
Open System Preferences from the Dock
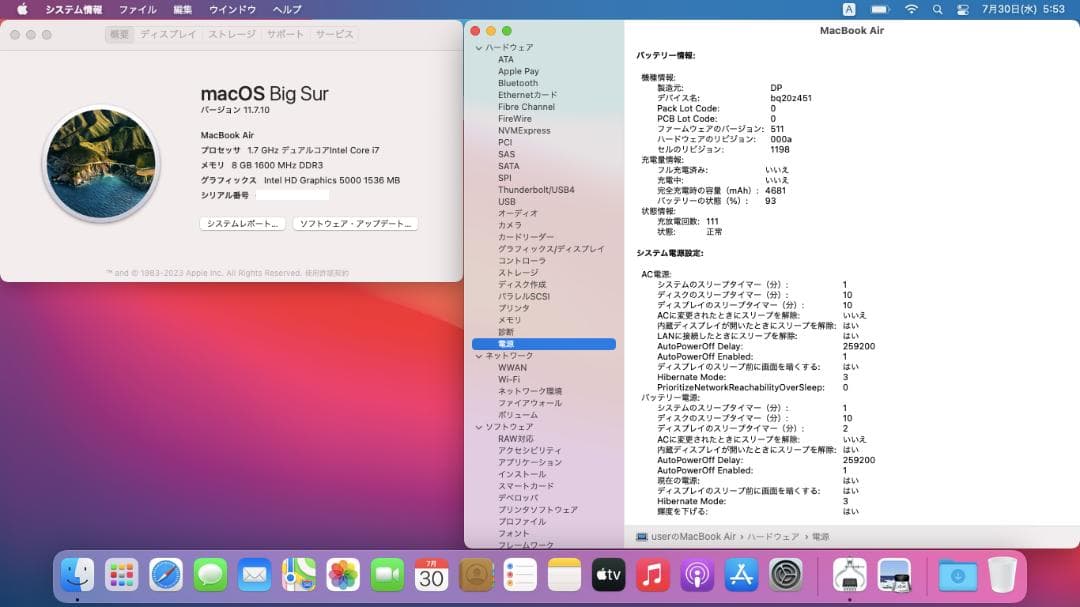[784, 576]
